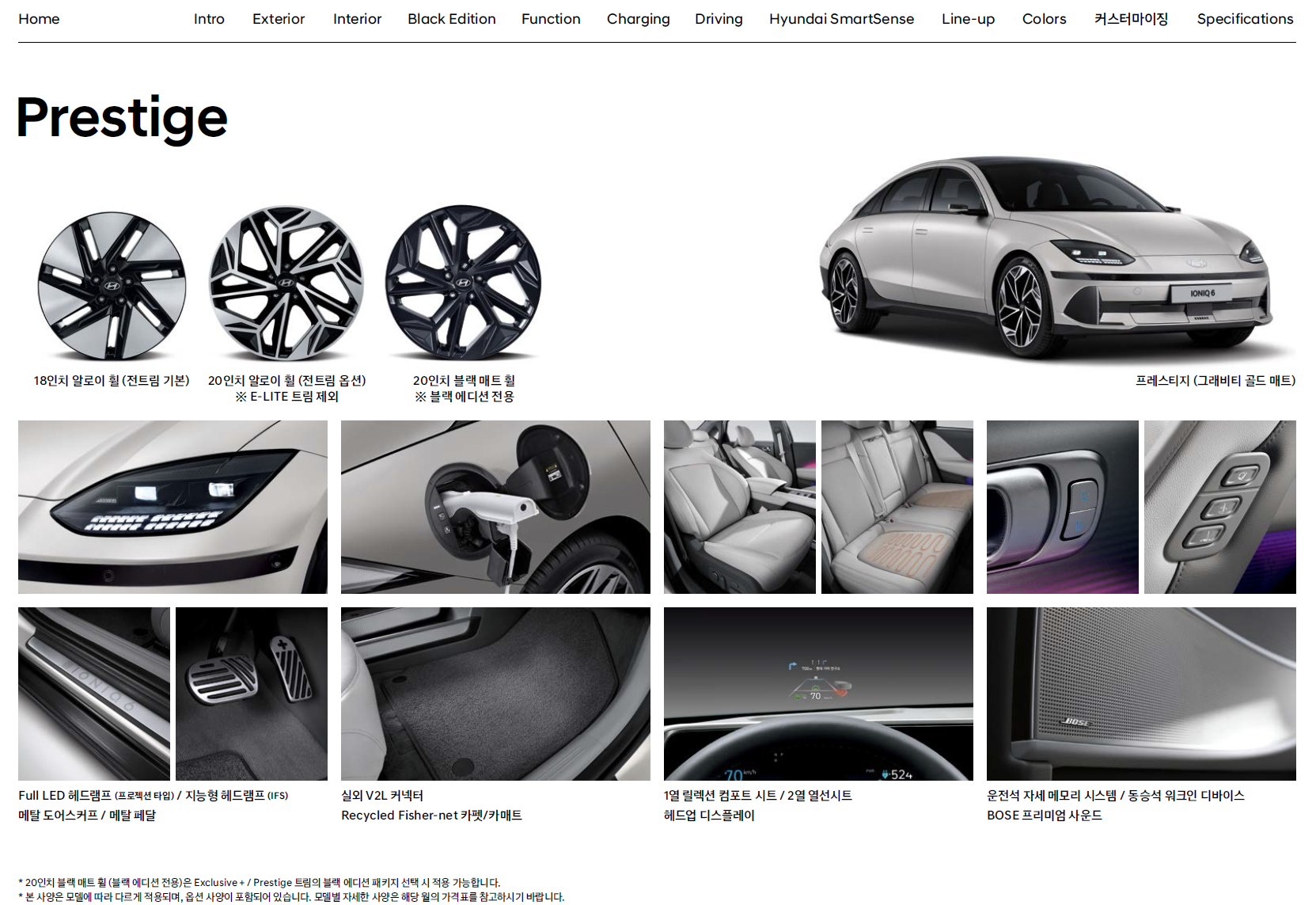Viewport: 1316px width, 905px height.
Task: Click caption 'BOSE 프리미엄 사운드'
Action: 1045,816
